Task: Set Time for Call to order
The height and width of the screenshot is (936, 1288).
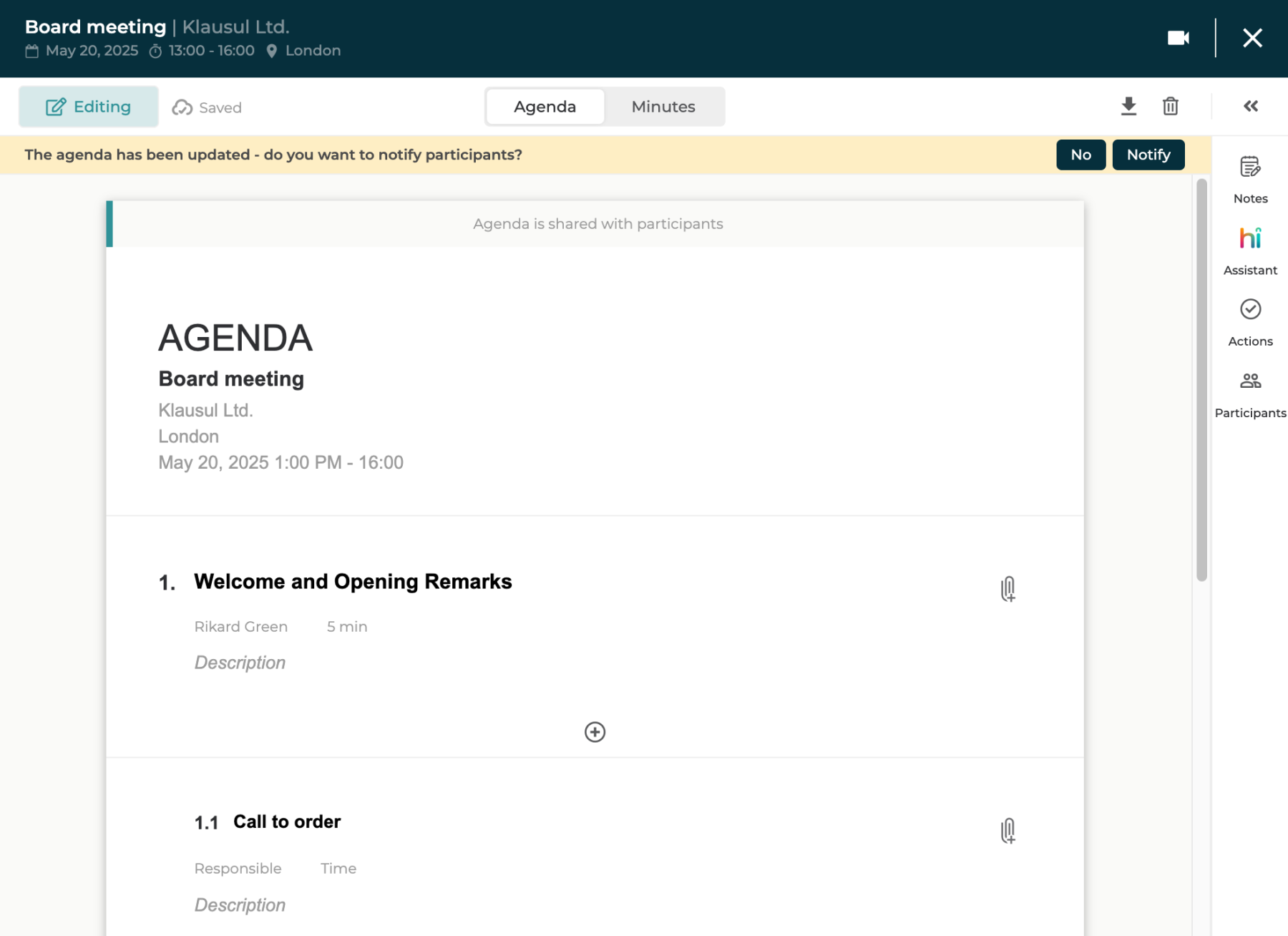Action: (338, 869)
